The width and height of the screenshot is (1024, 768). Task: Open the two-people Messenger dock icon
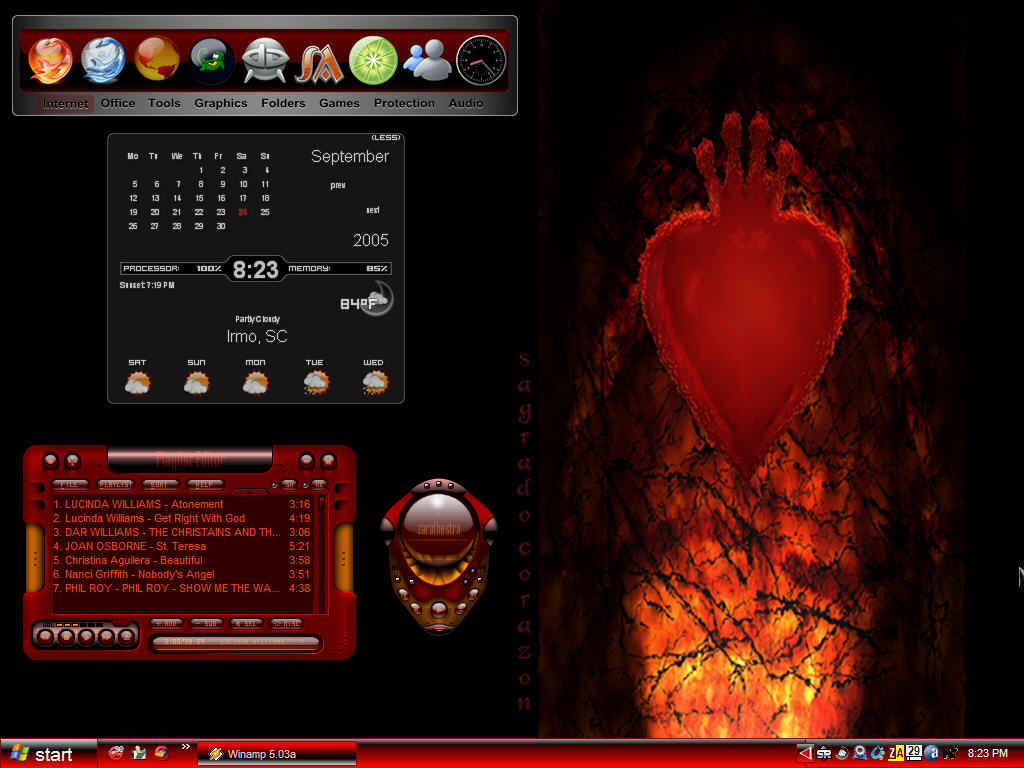pos(427,60)
